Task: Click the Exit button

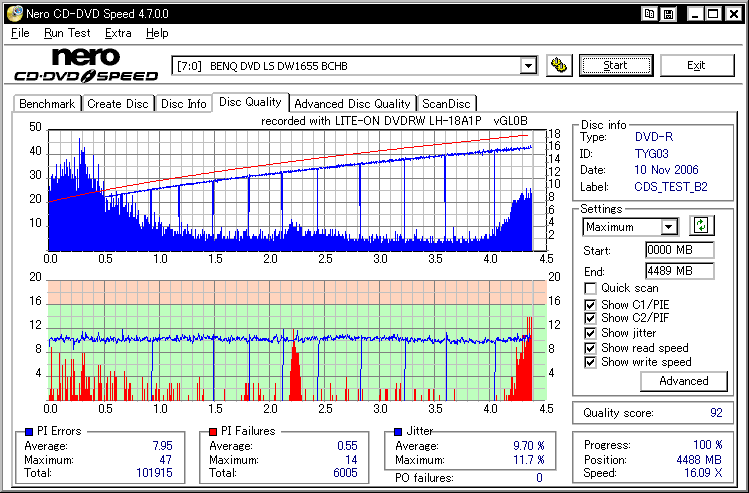Action: pos(697,65)
